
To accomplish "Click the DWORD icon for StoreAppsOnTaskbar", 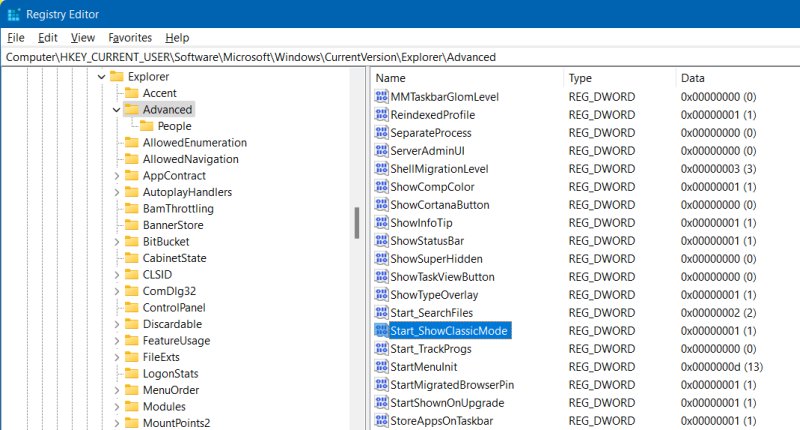I will point(381,421).
